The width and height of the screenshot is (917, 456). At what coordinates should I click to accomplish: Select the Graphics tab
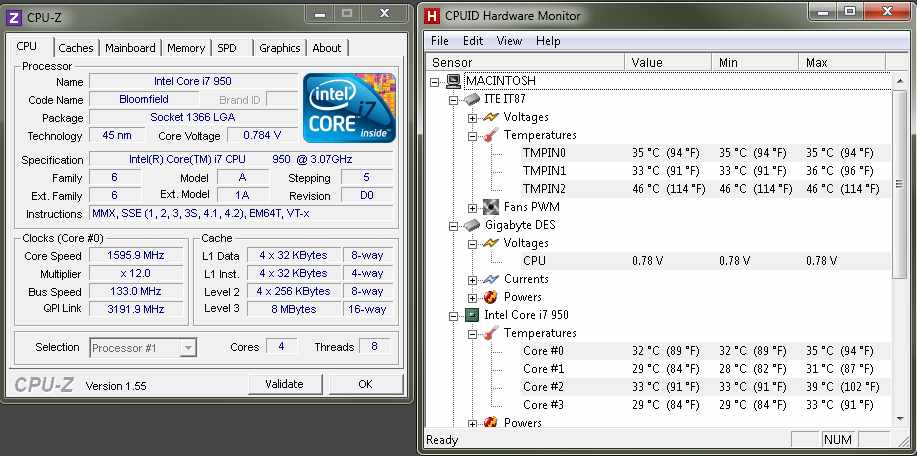(x=280, y=48)
